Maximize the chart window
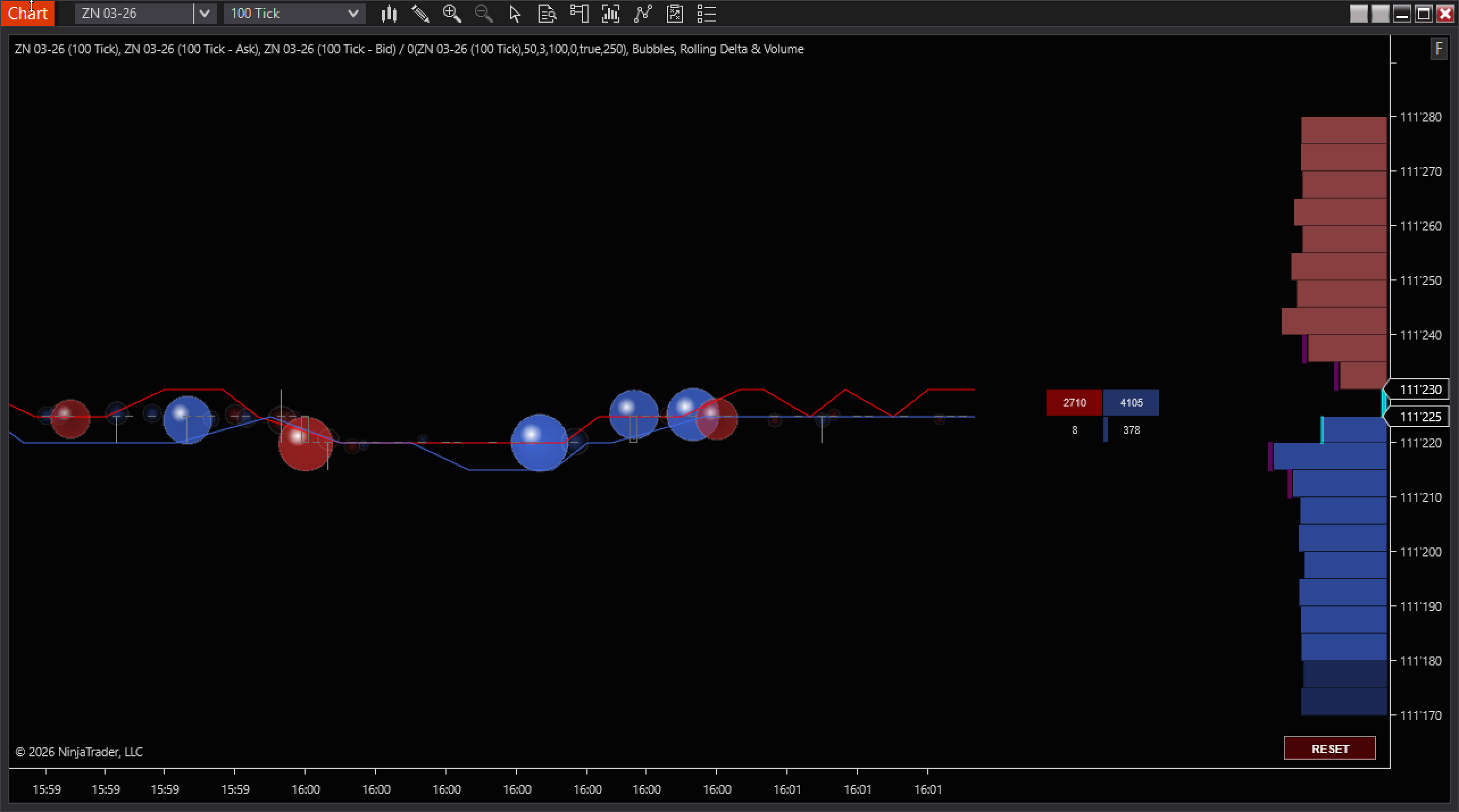Image resolution: width=1459 pixels, height=812 pixels. 1423,14
